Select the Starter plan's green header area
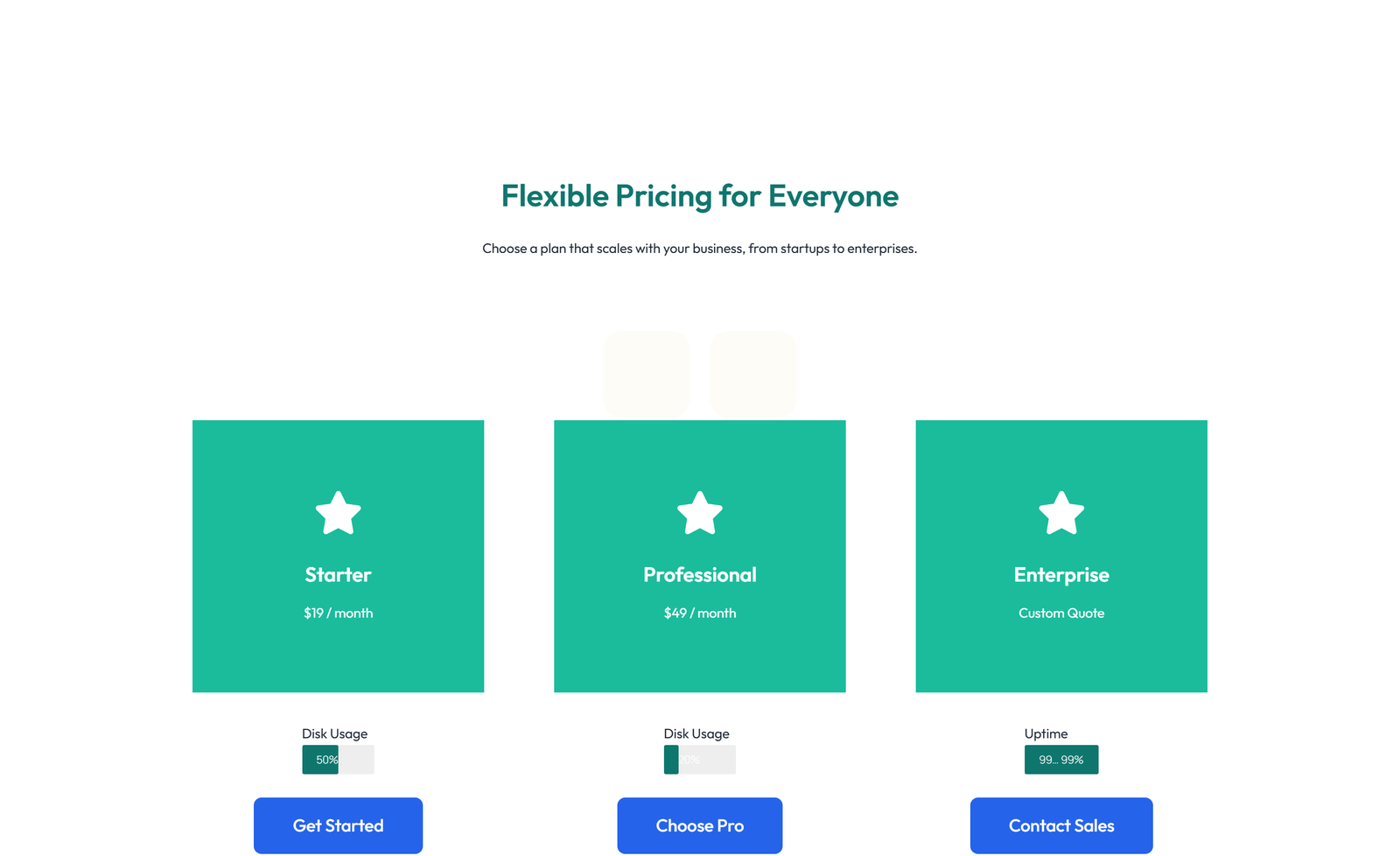1400x856 pixels. [x=339, y=464]
